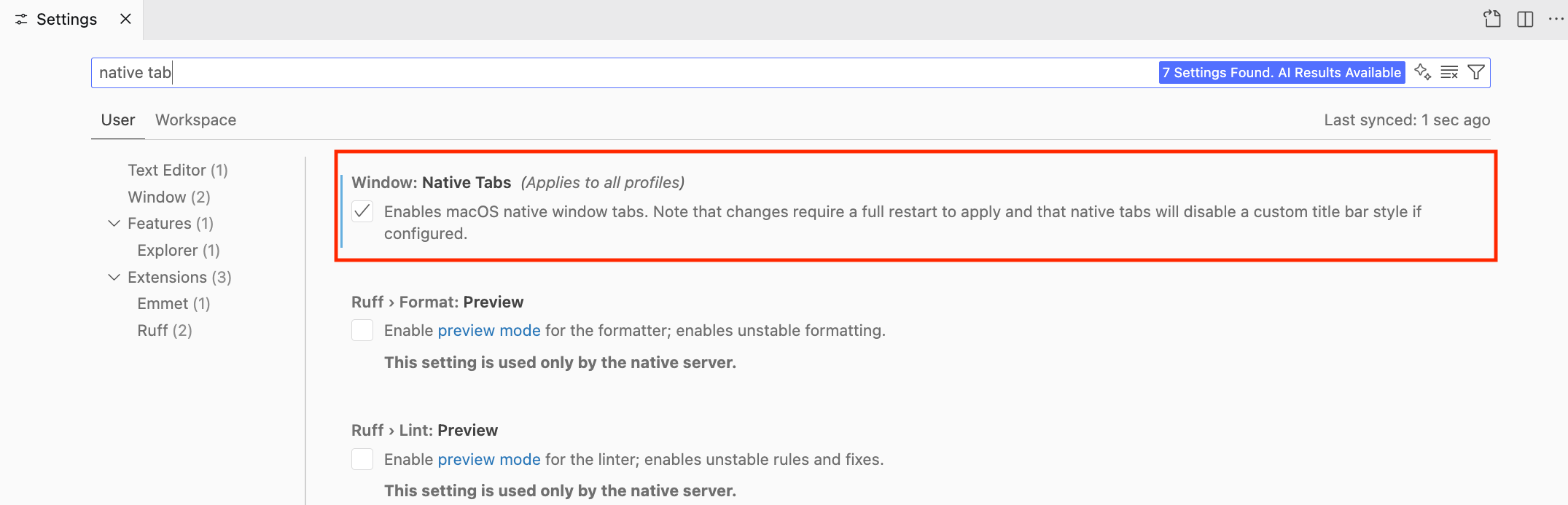
Task: Open preview mode link under Ruff Format
Action: coord(488,331)
